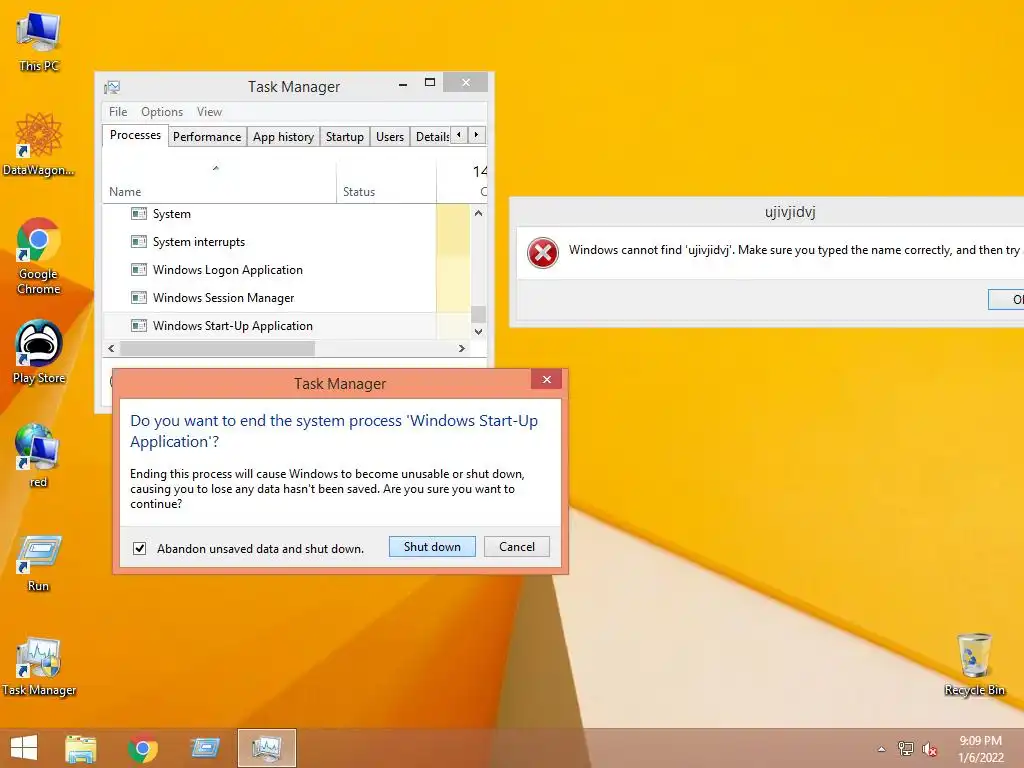Open the Recycle Bin
This screenshot has width=1024, height=768.
click(974, 664)
